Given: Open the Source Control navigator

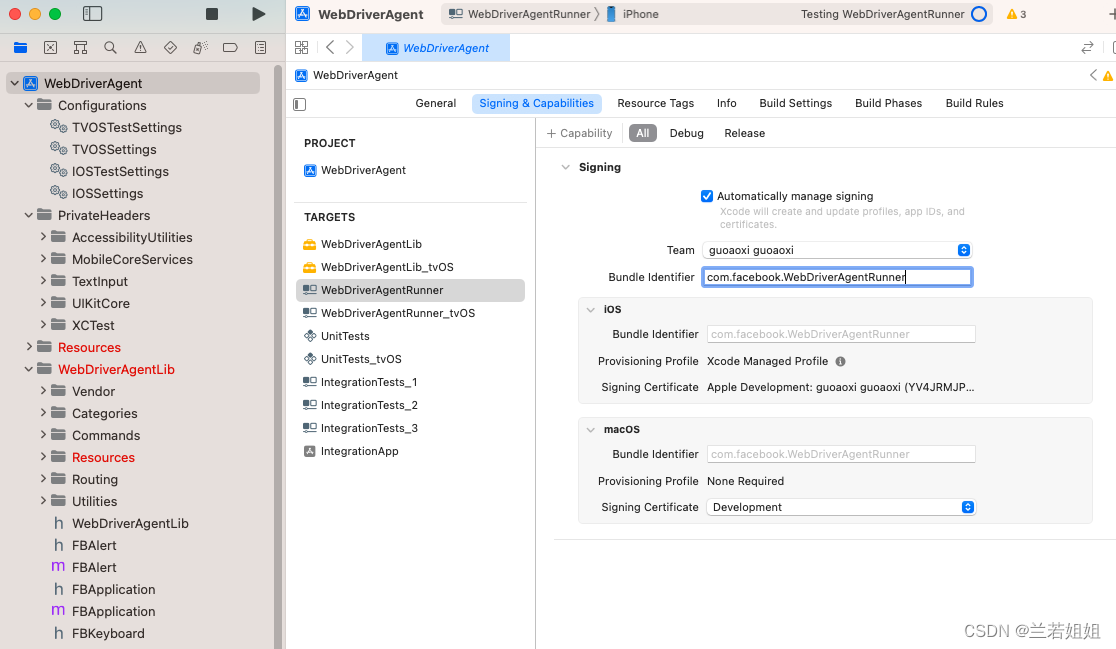Looking at the screenshot, I should coord(51,48).
